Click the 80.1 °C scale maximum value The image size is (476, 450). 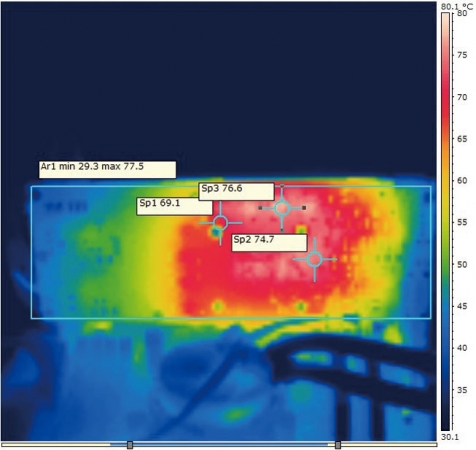458,6
